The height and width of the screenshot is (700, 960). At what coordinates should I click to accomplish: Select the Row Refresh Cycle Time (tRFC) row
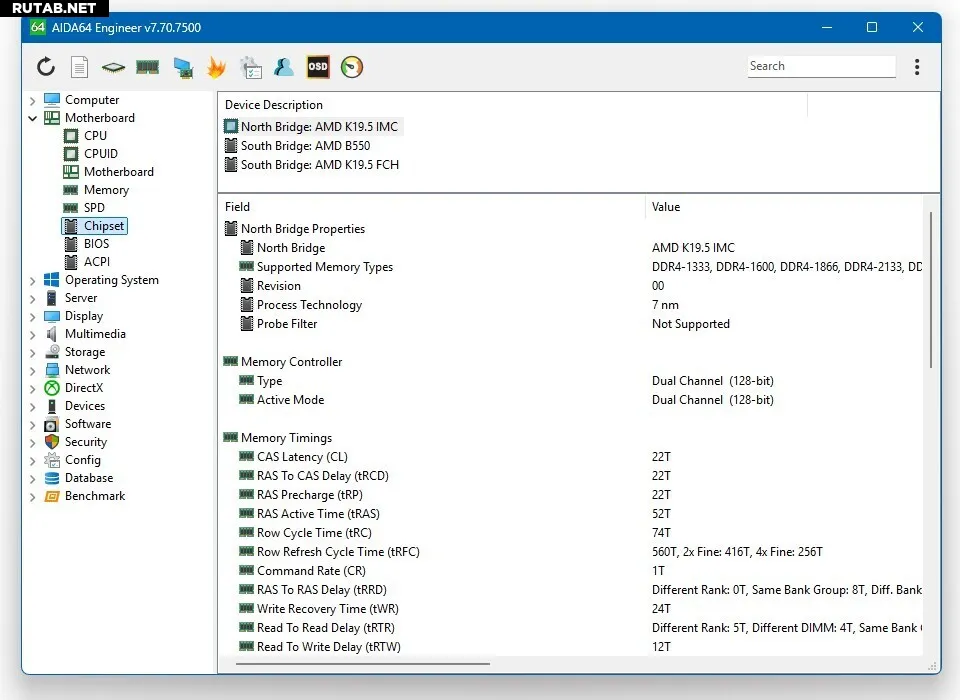click(572, 552)
